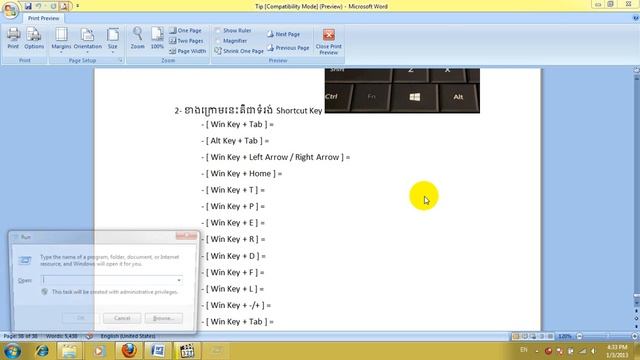Open Windows Explorer folder from the taskbar
Image resolution: width=640 pixels, height=360 pixels.
[x=69, y=351]
